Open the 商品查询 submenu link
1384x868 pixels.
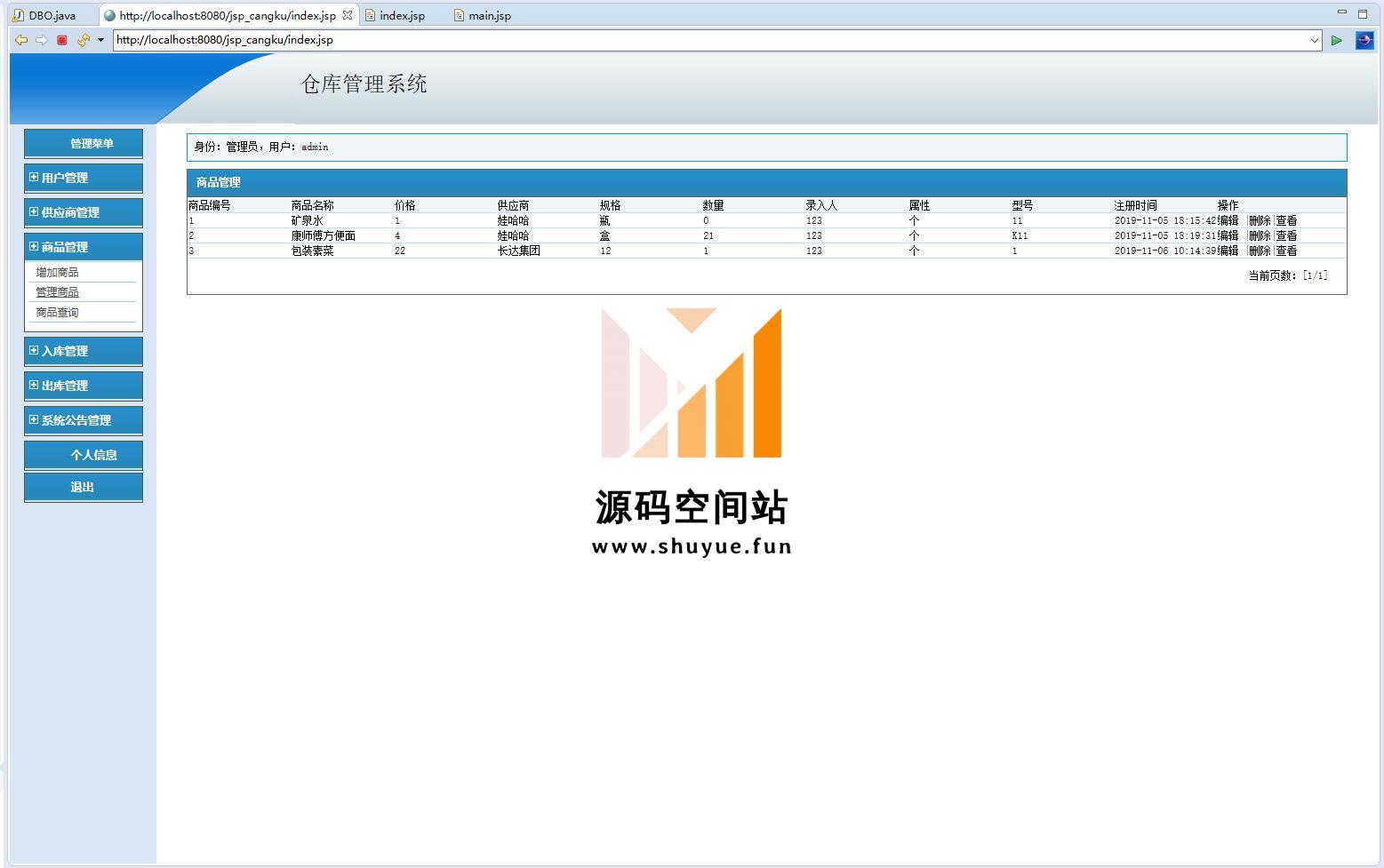coord(57,313)
